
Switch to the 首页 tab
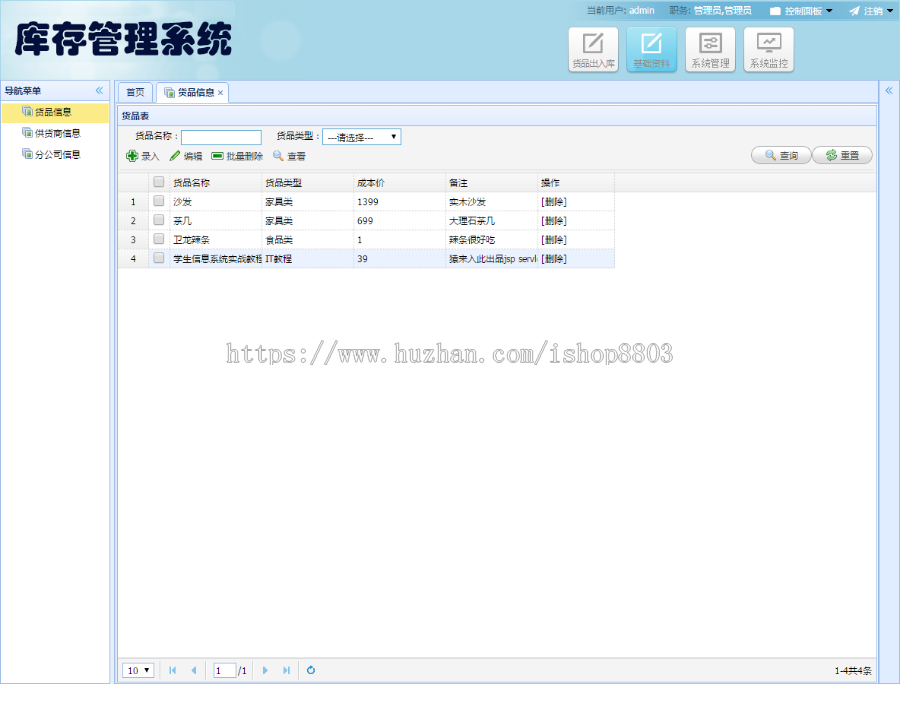135,91
